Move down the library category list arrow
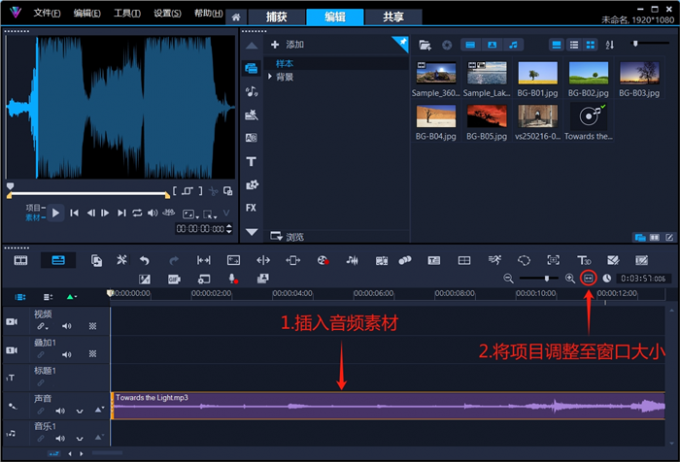Screen dimensions: 680x462 (x=252, y=232)
